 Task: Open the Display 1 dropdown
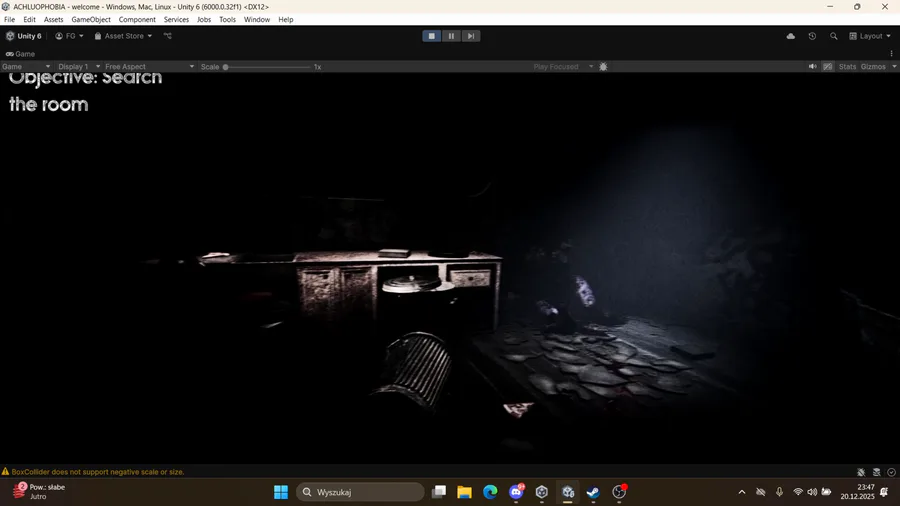tap(79, 67)
